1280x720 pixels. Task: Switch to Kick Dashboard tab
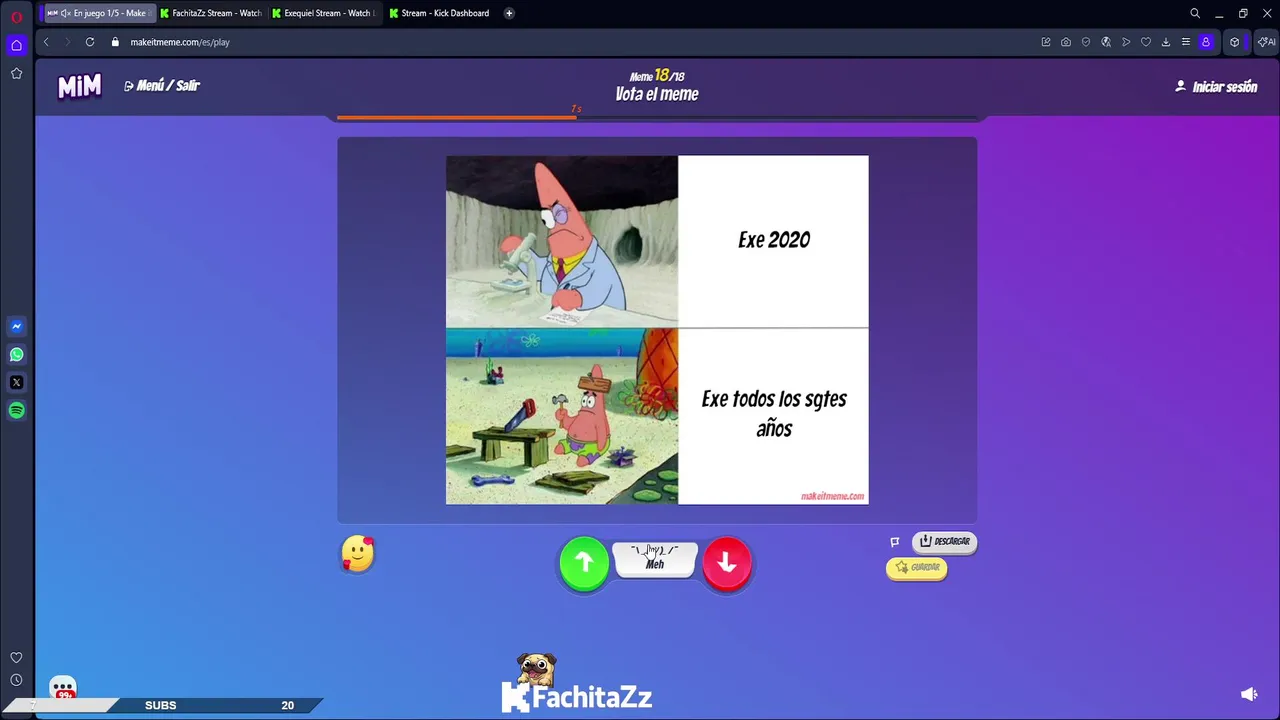tap(440, 13)
